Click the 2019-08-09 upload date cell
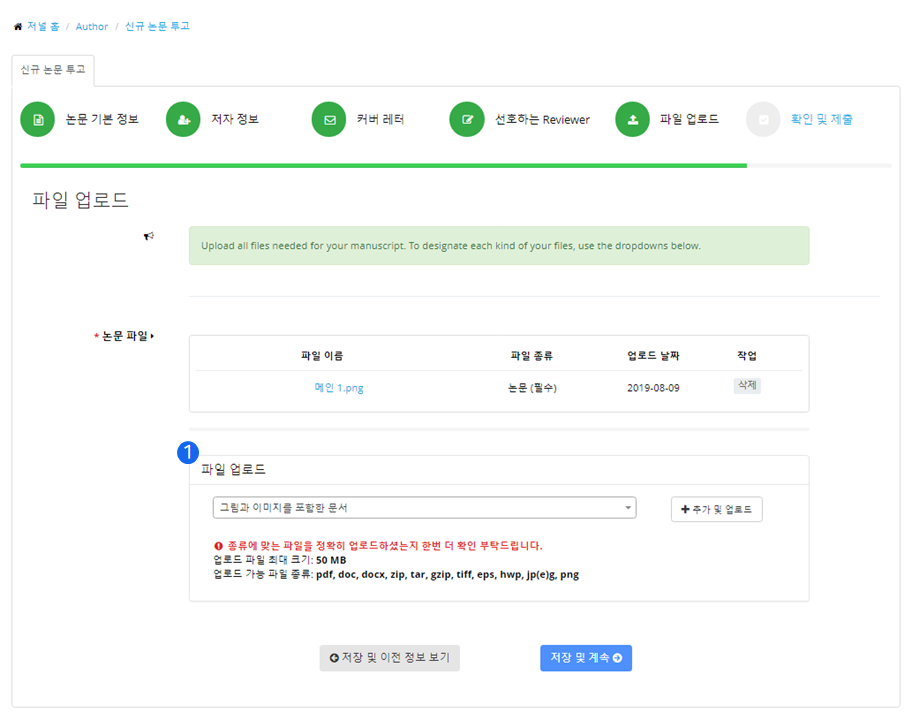Image resolution: width=912 pixels, height=720 pixels. (653, 388)
